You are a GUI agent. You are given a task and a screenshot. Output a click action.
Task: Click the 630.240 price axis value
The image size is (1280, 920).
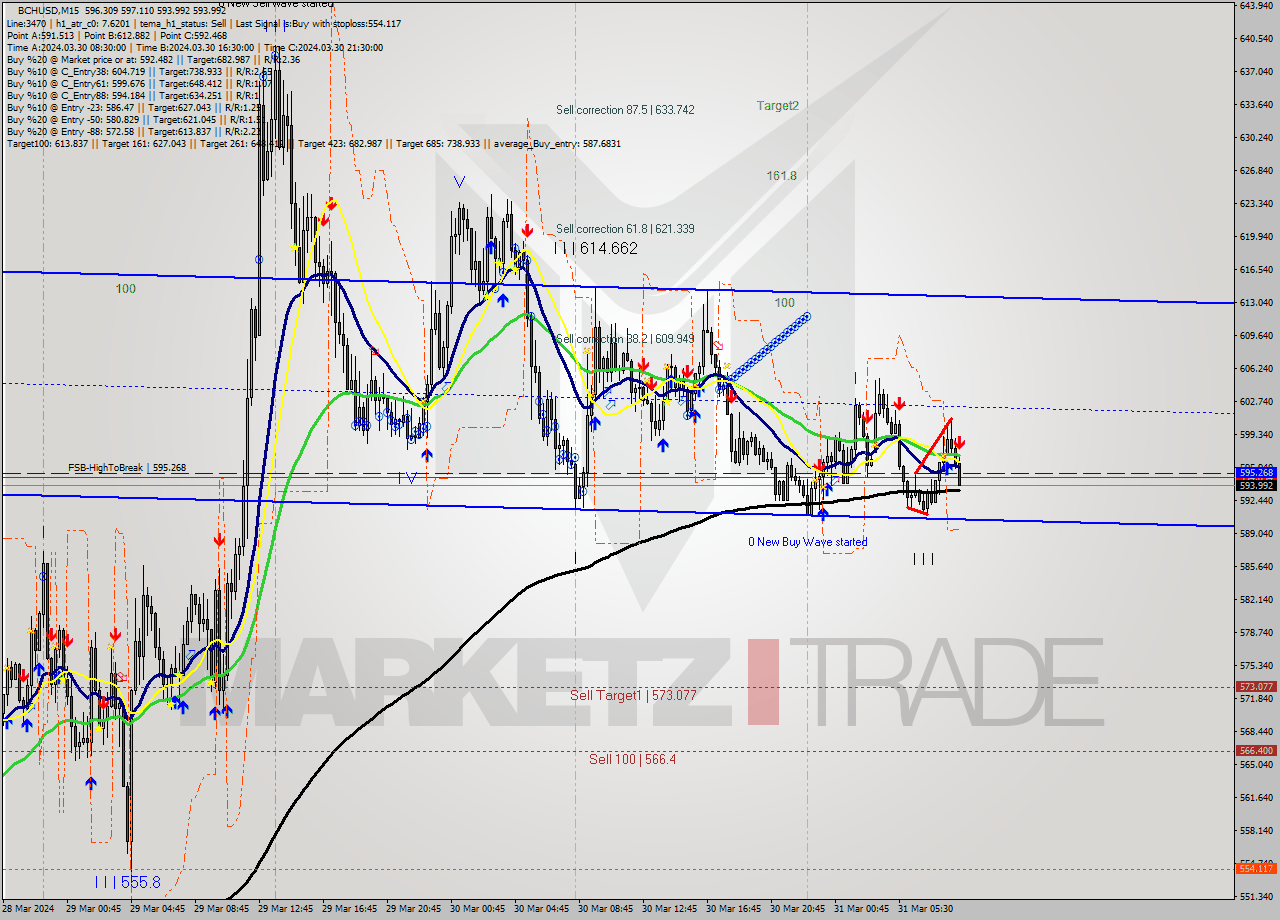click(1255, 137)
